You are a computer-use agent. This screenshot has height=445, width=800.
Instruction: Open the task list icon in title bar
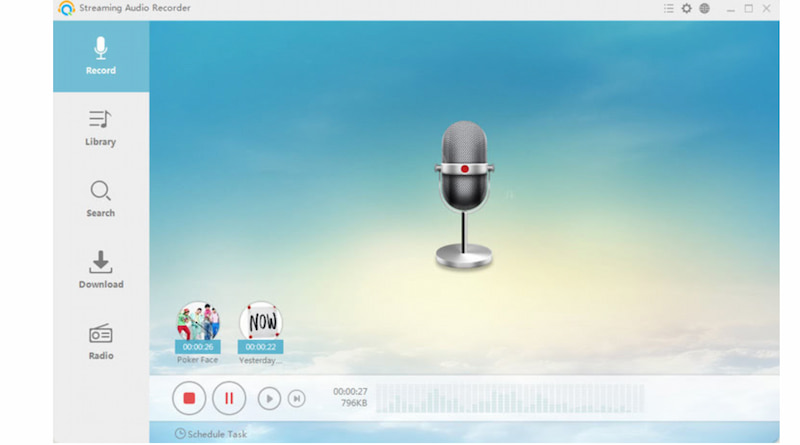click(668, 9)
